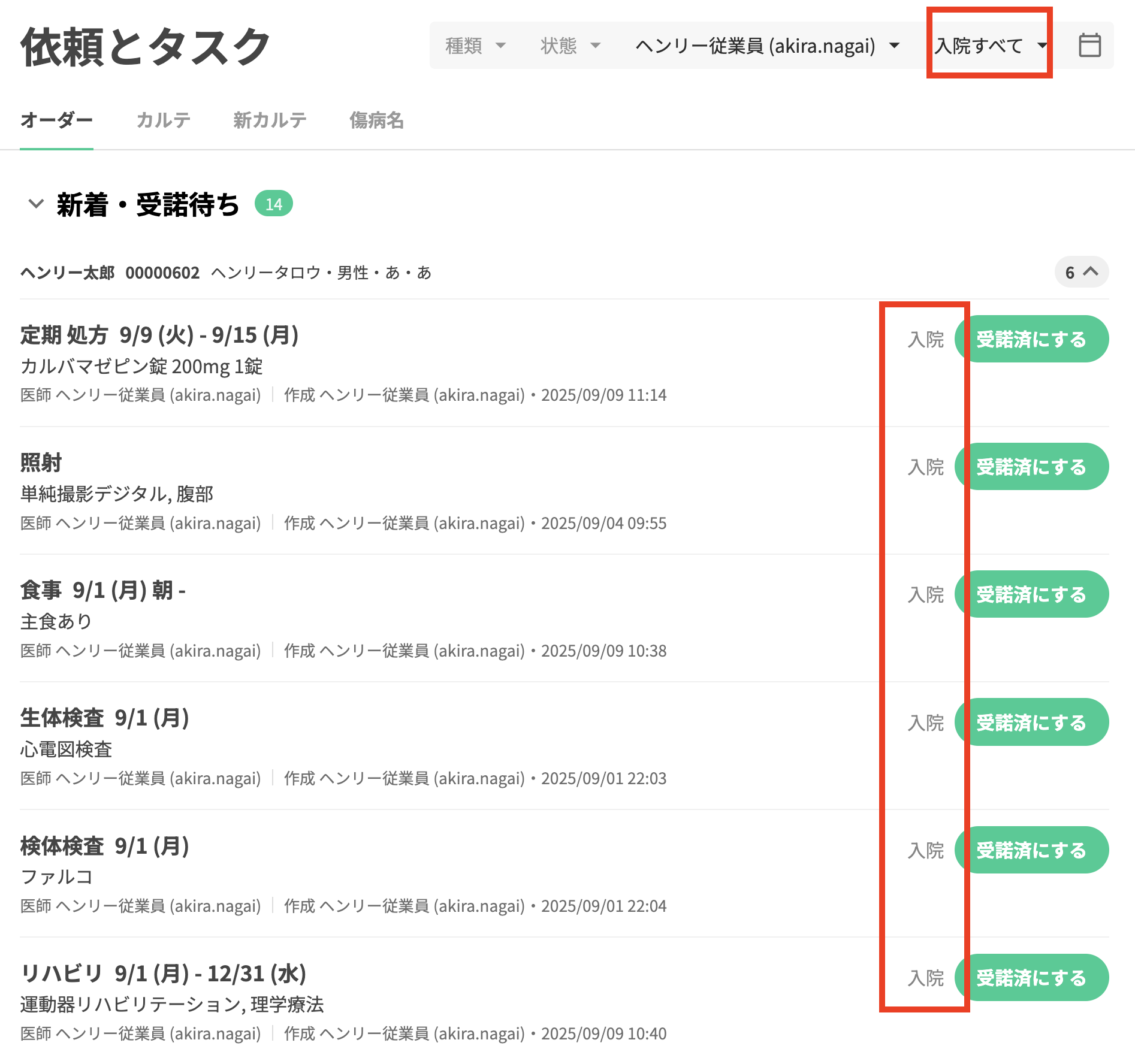
Task: Mark the 食事 order as 受諾済
Action: (1031, 594)
